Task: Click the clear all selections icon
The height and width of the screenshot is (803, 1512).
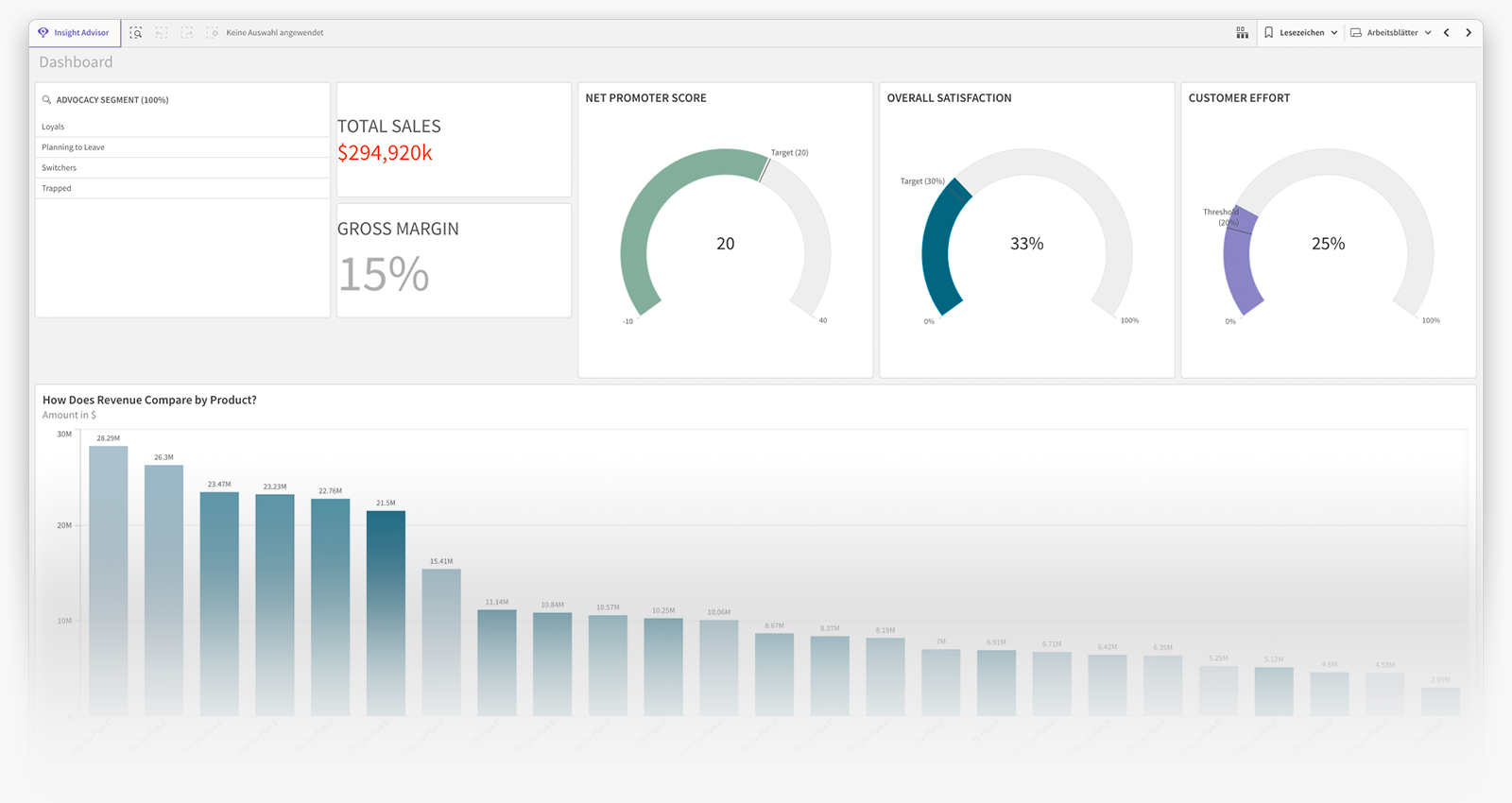Action: click(213, 33)
